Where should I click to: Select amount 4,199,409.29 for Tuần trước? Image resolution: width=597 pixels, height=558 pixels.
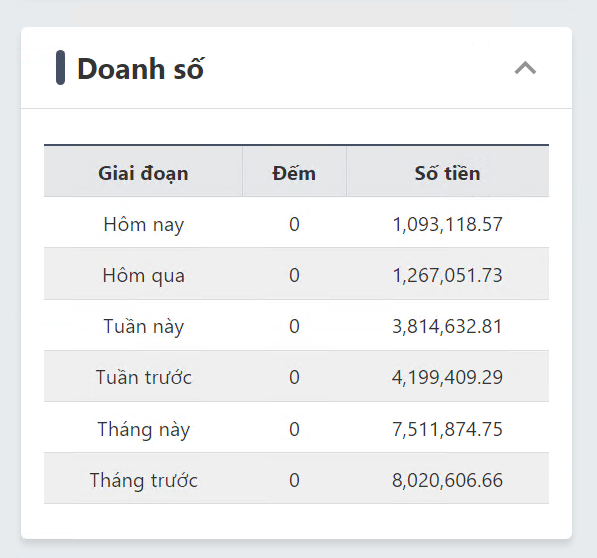pos(447,377)
